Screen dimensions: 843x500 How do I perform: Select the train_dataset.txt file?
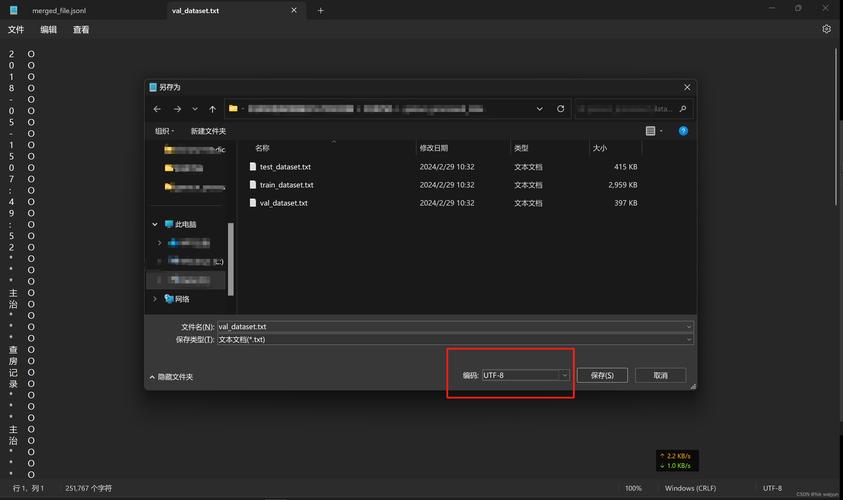coord(286,185)
